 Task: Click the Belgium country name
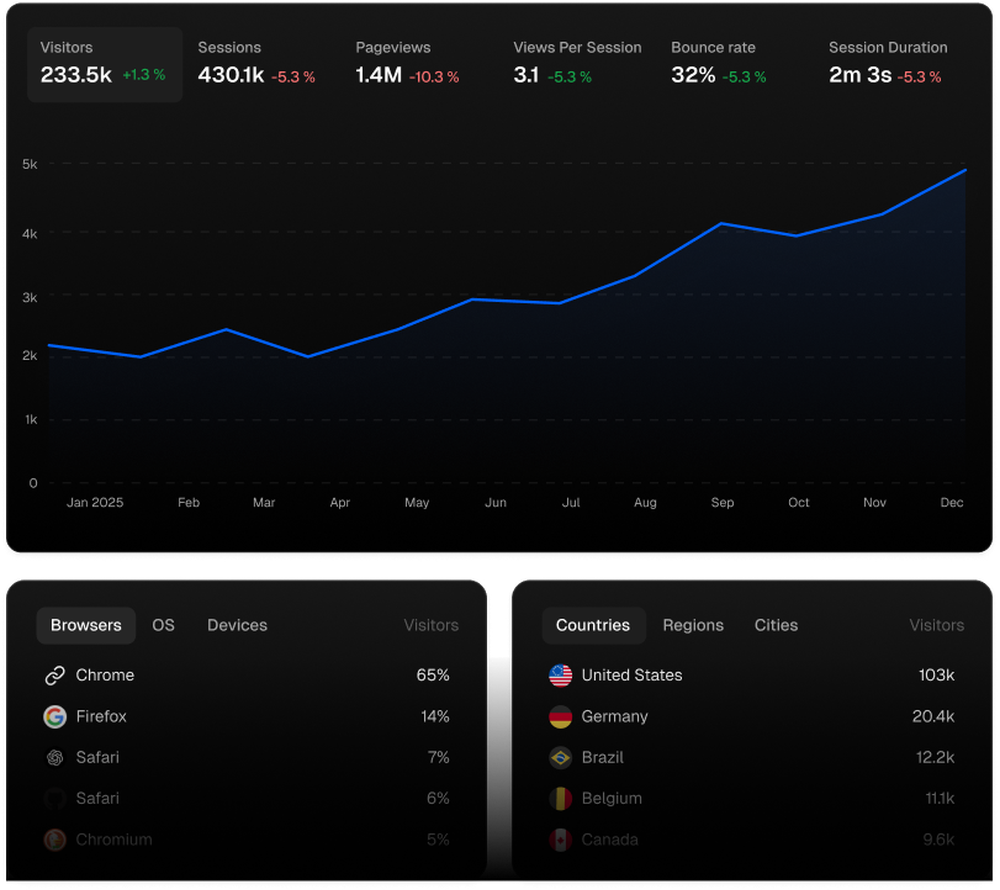pyautogui.click(x=612, y=798)
